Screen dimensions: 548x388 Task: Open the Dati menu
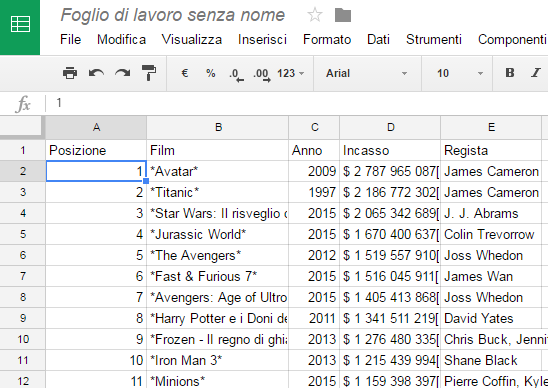(378, 39)
